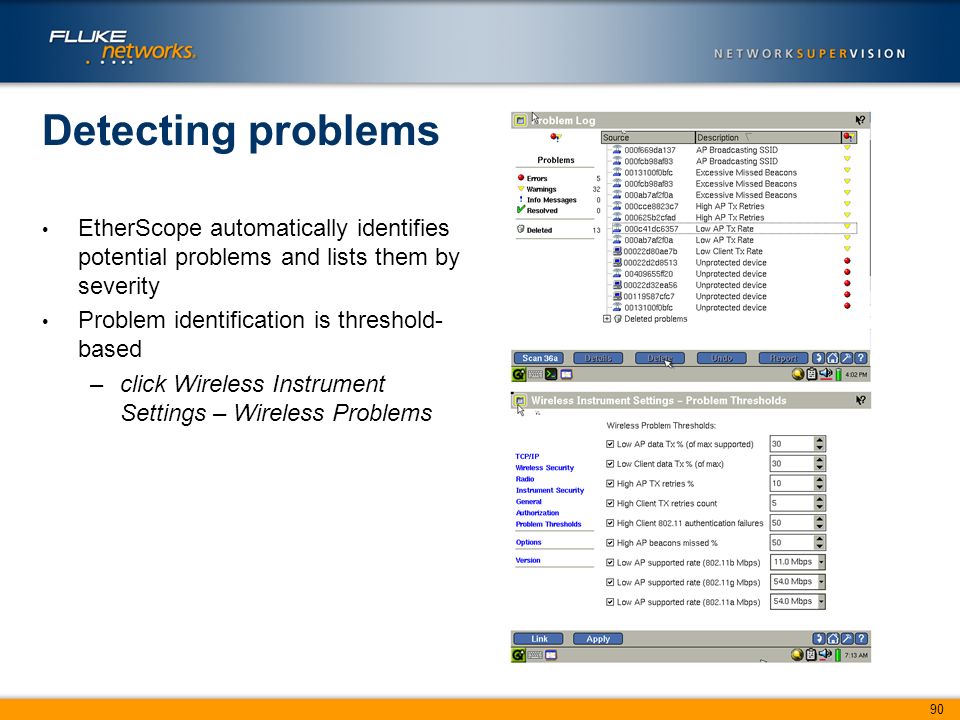Viewport: 960px width, 720px height.
Task: Click the question mark icon in Problem Log toolbar
Action: click(861, 358)
